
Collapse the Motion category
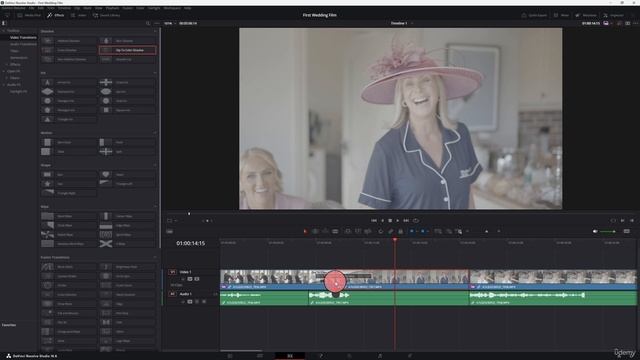(155, 133)
